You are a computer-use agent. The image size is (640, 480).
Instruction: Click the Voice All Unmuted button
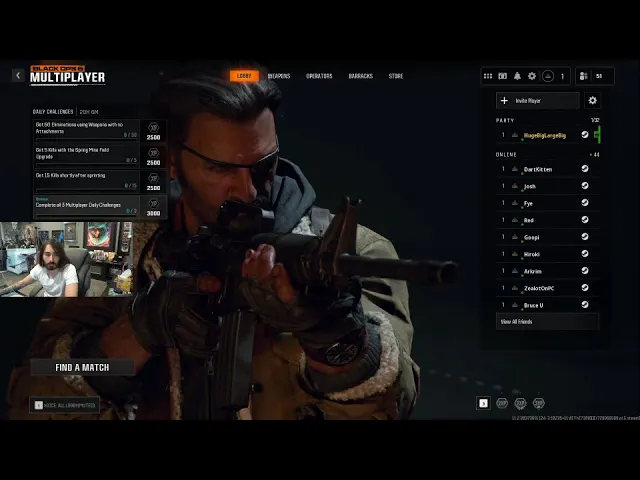[x=64, y=405]
